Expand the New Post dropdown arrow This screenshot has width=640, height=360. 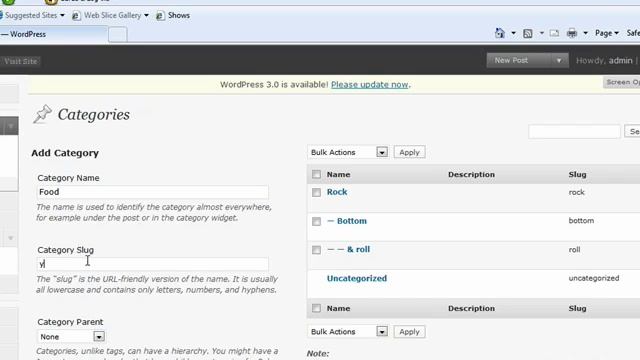[x=559, y=60]
